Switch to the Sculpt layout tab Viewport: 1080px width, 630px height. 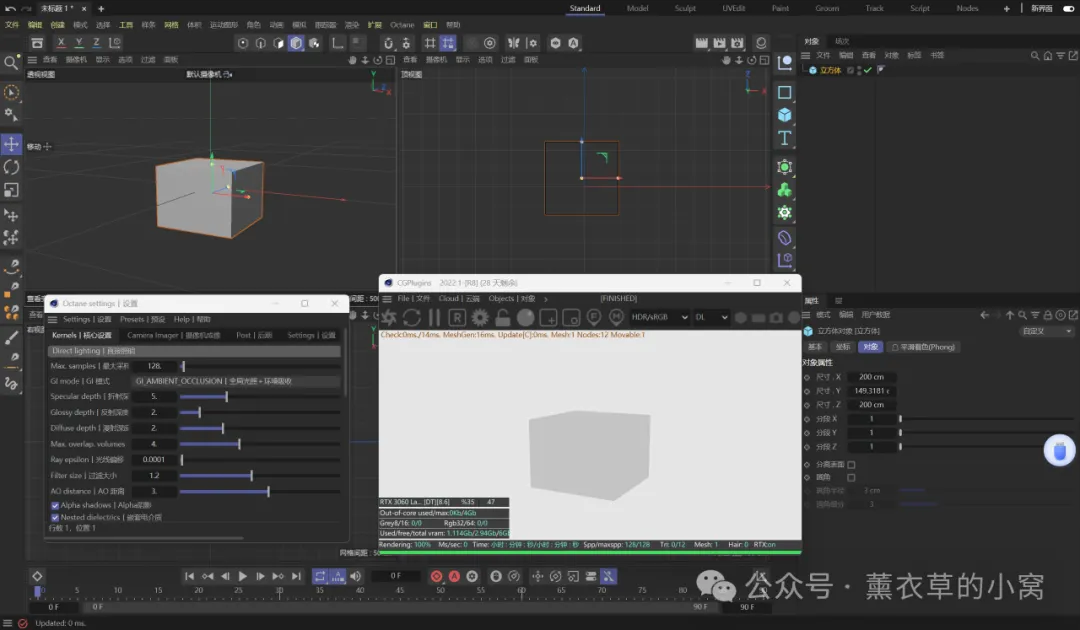(685, 8)
